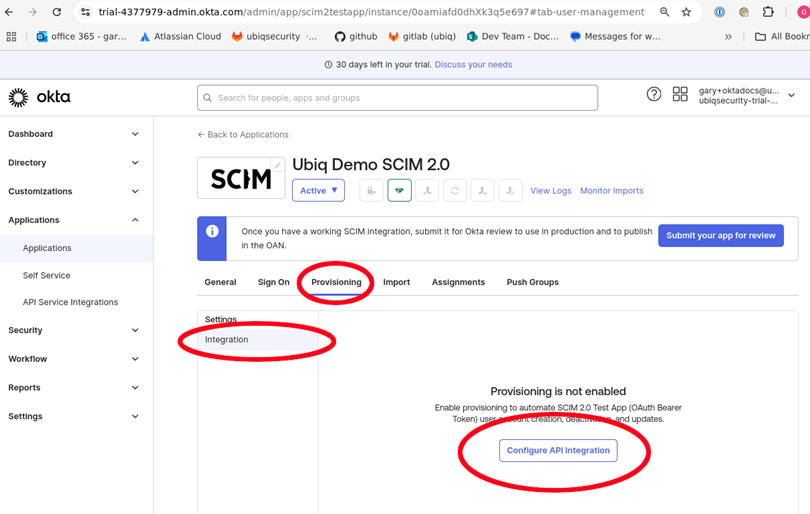Image resolution: width=810 pixels, height=514 pixels.
Task: Open the 1Password extension icon
Action: (x=719, y=12)
